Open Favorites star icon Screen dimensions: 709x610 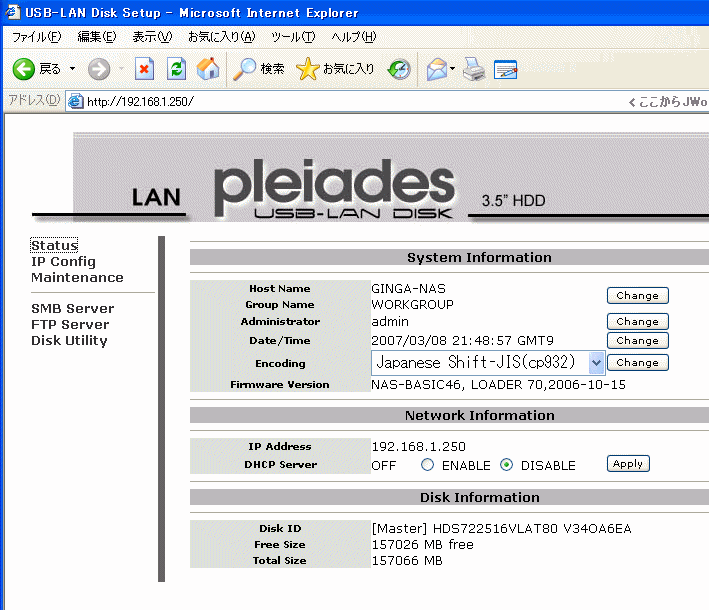tap(308, 69)
